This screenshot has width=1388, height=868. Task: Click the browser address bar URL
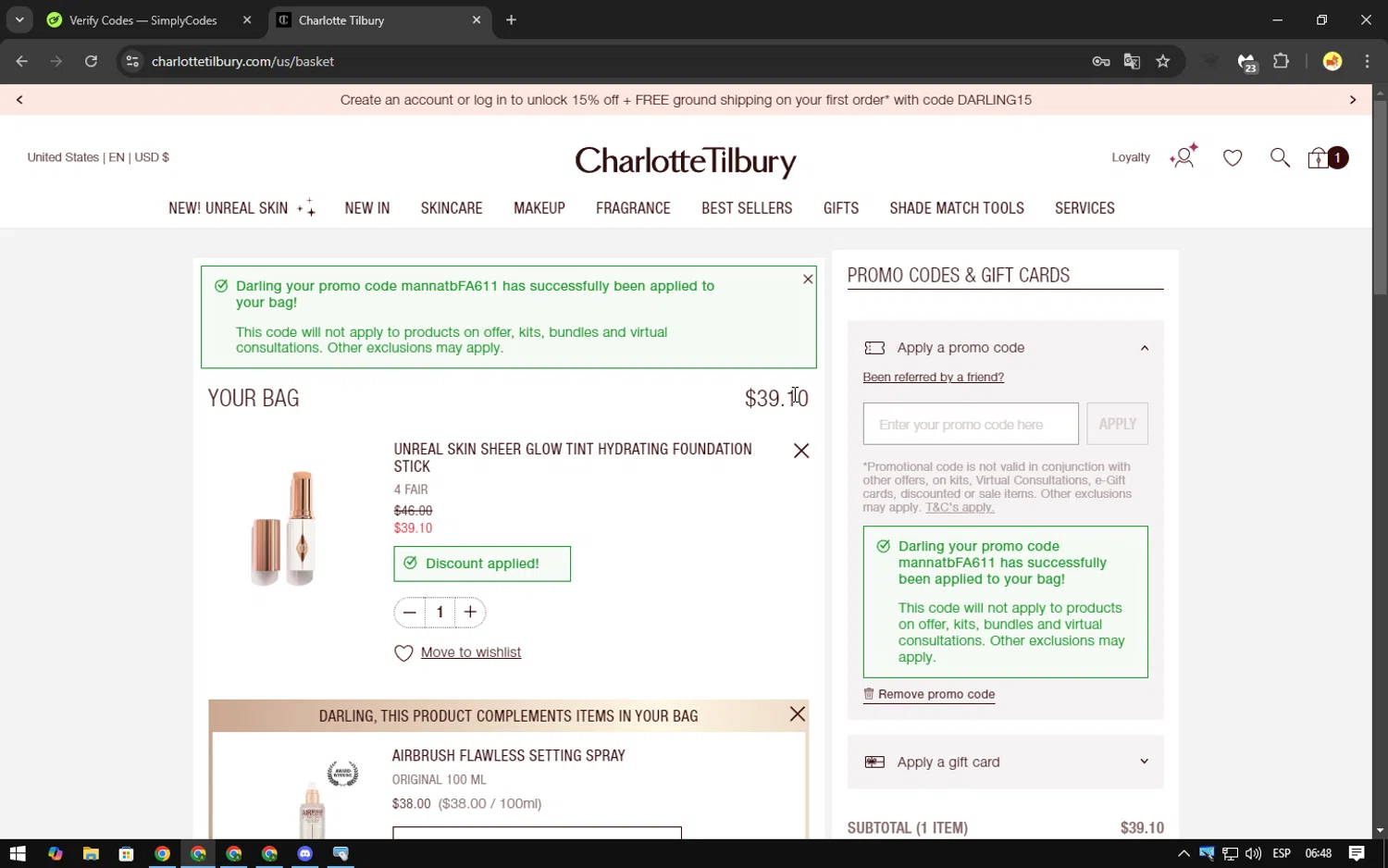[242, 61]
